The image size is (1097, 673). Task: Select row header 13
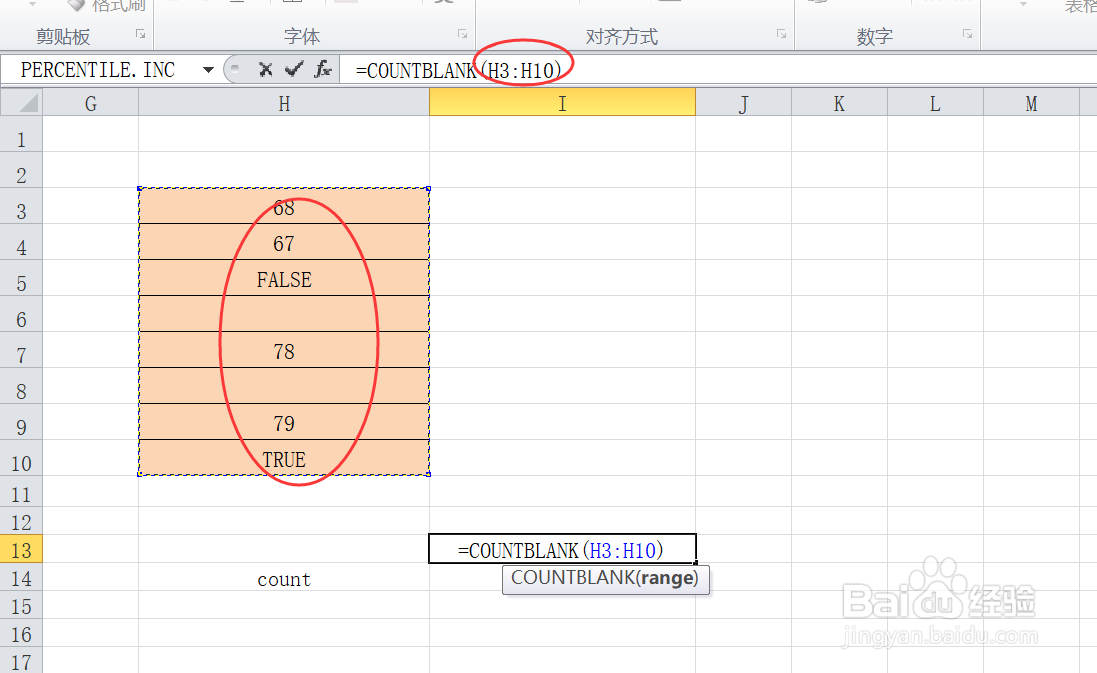tap(20, 549)
